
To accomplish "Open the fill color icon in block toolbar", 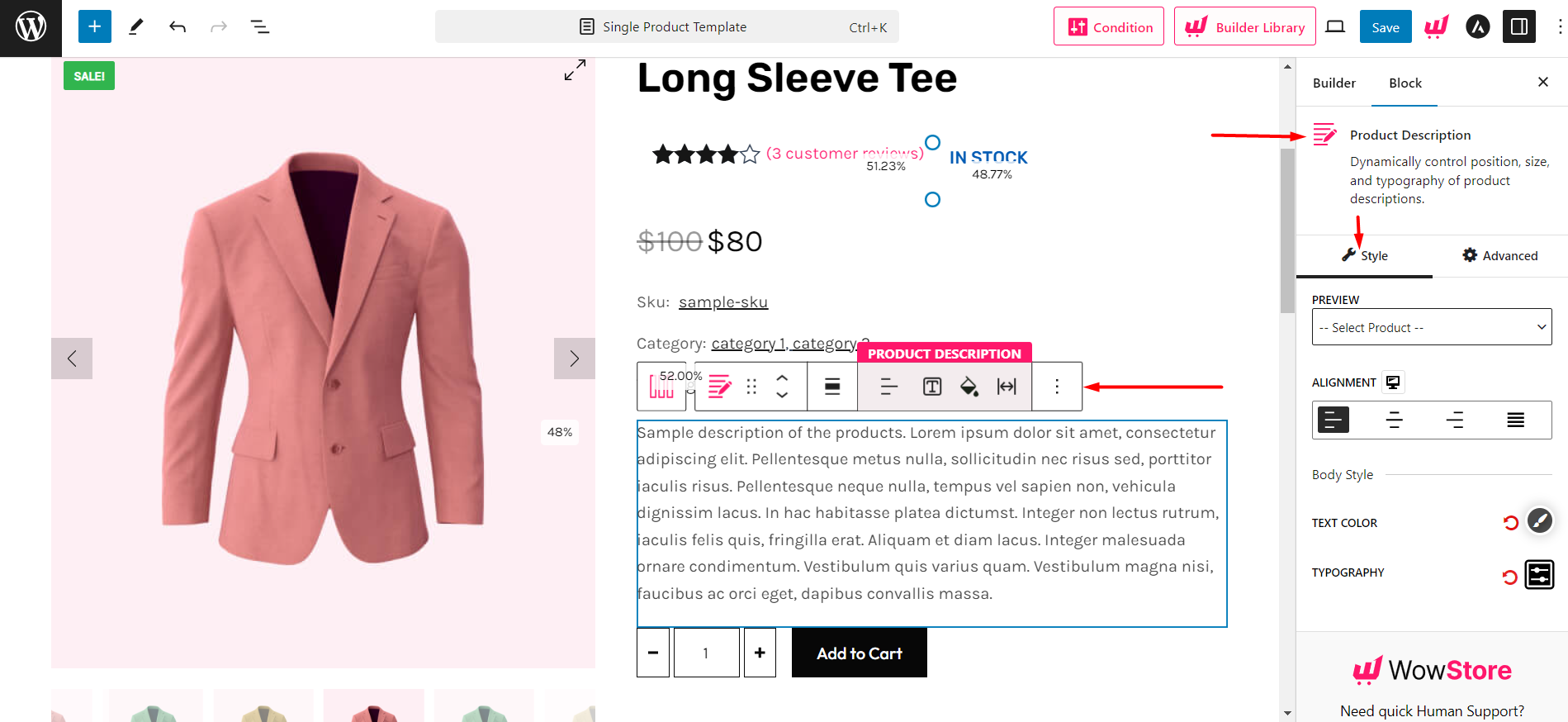I will click(969, 386).
